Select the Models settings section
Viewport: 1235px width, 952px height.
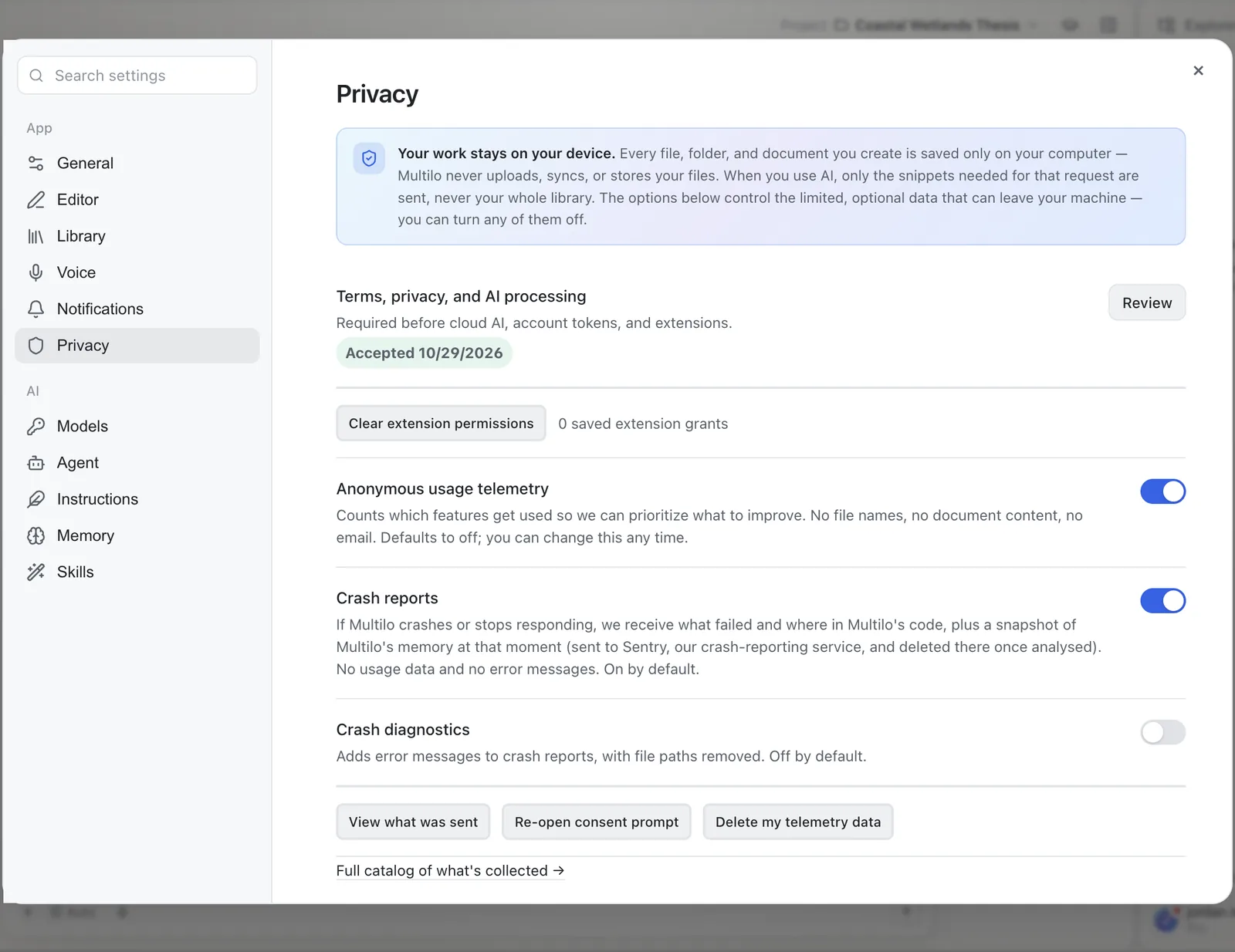(x=137, y=427)
